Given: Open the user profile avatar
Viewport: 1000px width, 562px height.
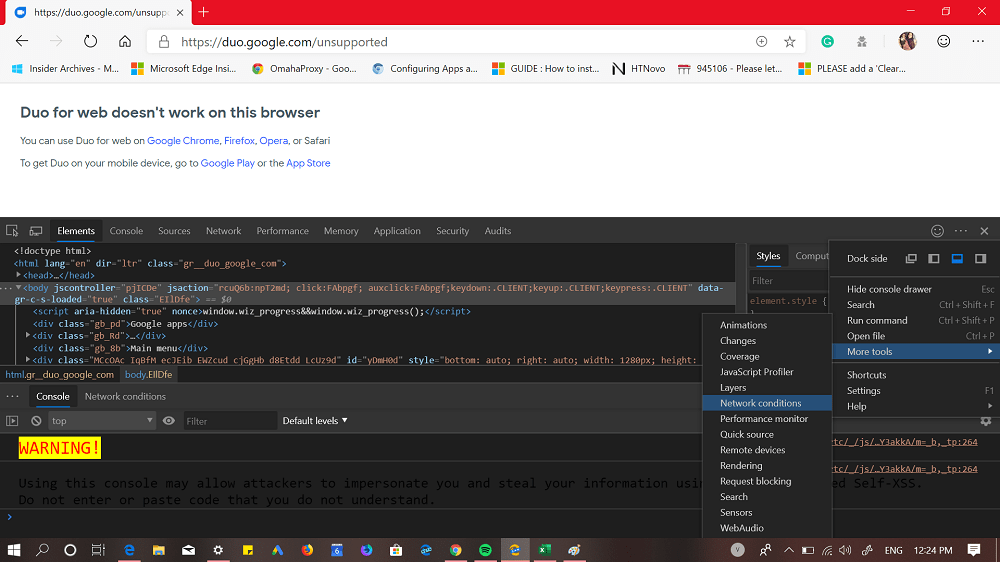Looking at the screenshot, I should pos(908,41).
